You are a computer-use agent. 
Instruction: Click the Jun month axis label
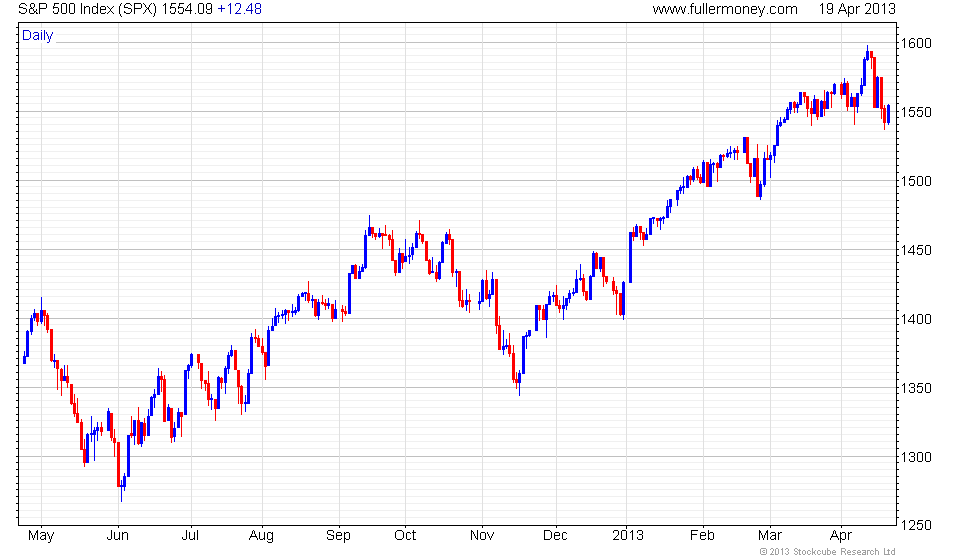tap(118, 536)
